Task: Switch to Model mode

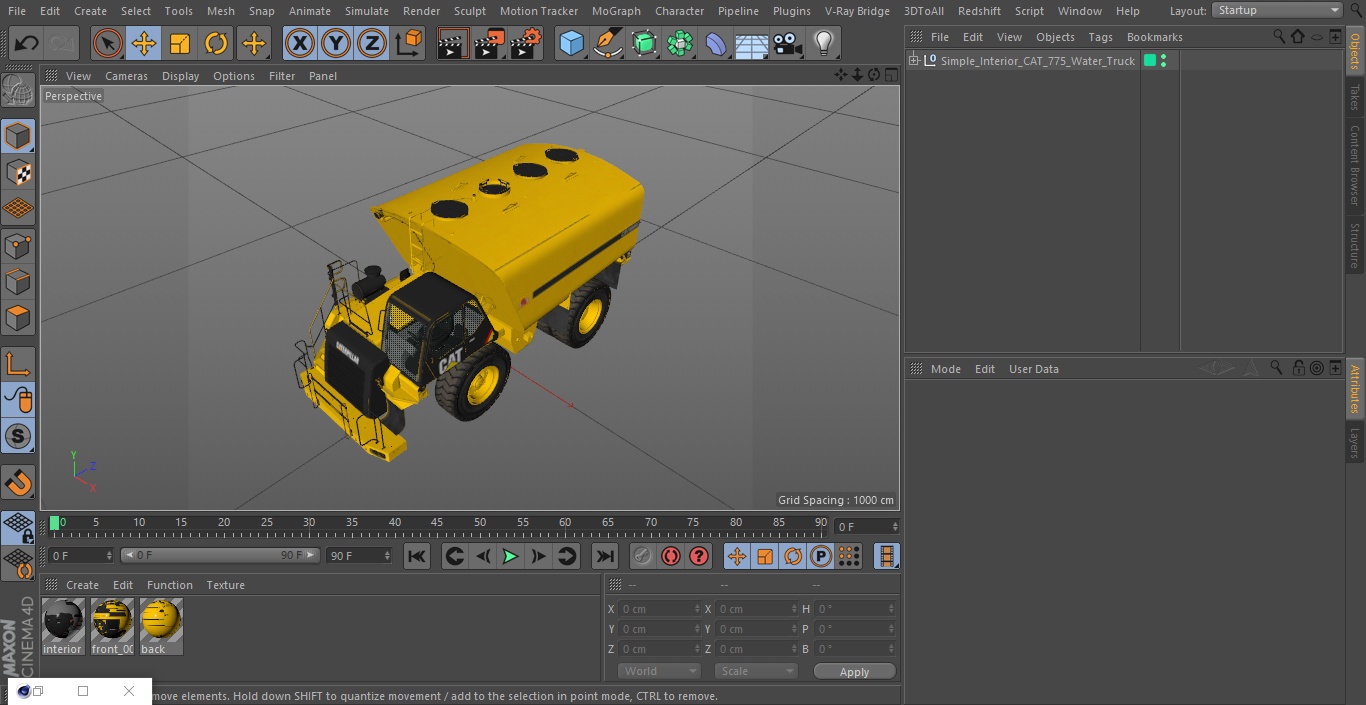Action: tap(18, 136)
